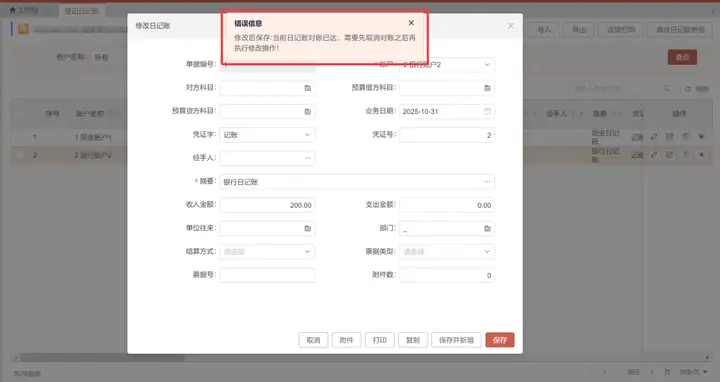Click ellipsis button in 经手人 field
The width and height of the screenshot is (720, 382).
pos(308,158)
